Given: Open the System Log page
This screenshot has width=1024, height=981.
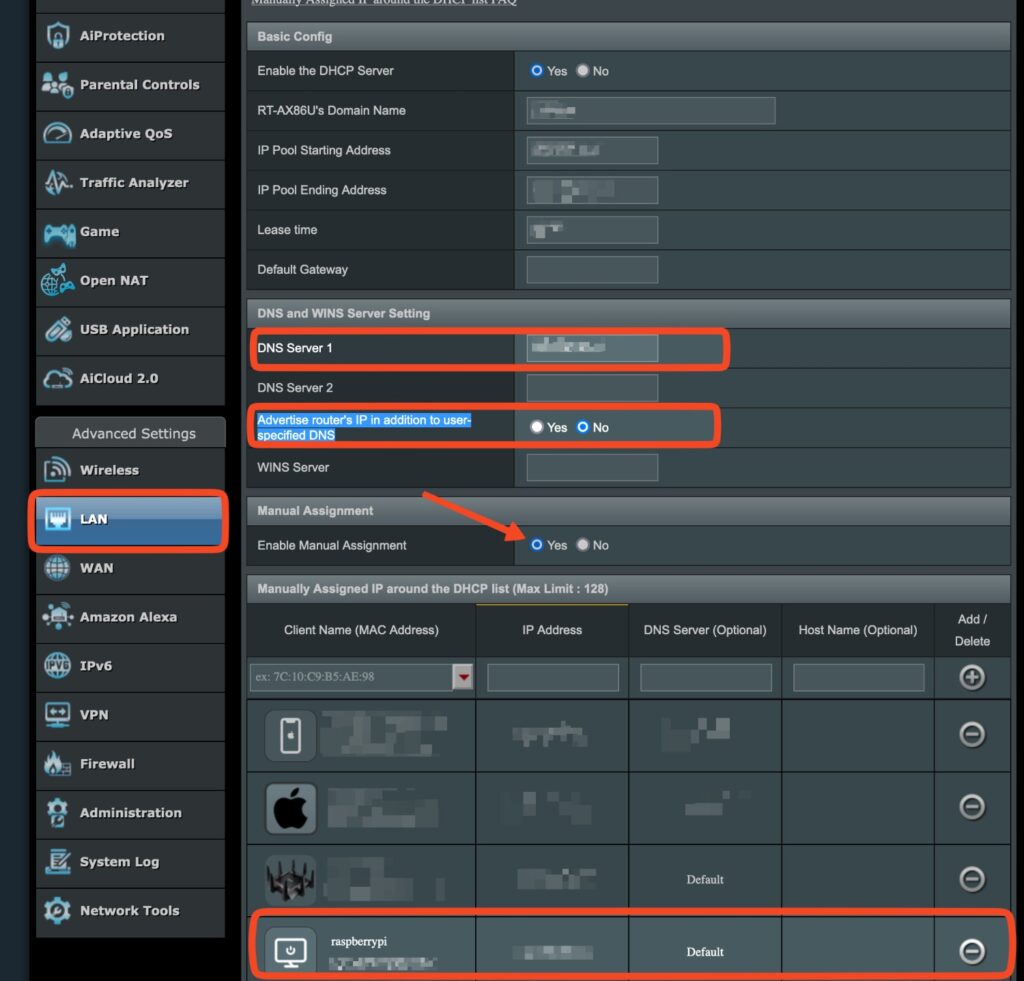Looking at the screenshot, I should pos(119,862).
